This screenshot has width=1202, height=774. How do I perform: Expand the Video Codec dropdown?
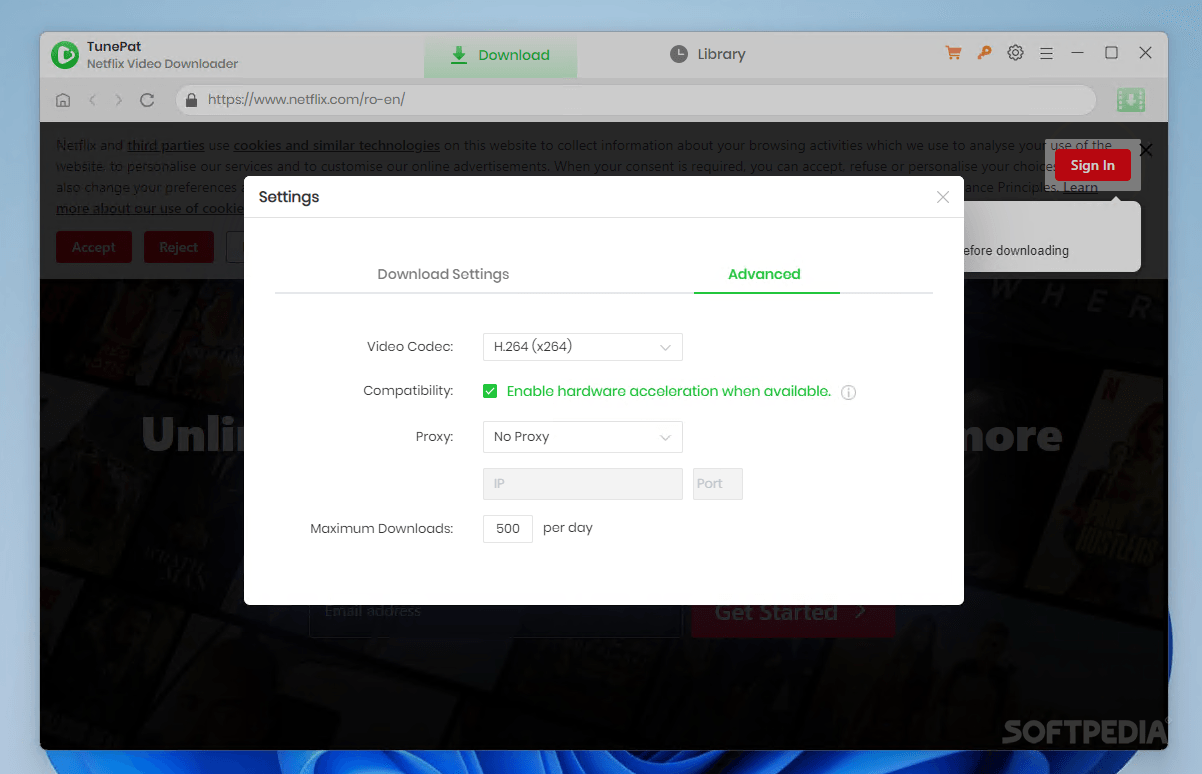pyautogui.click(x=582, y=347)
